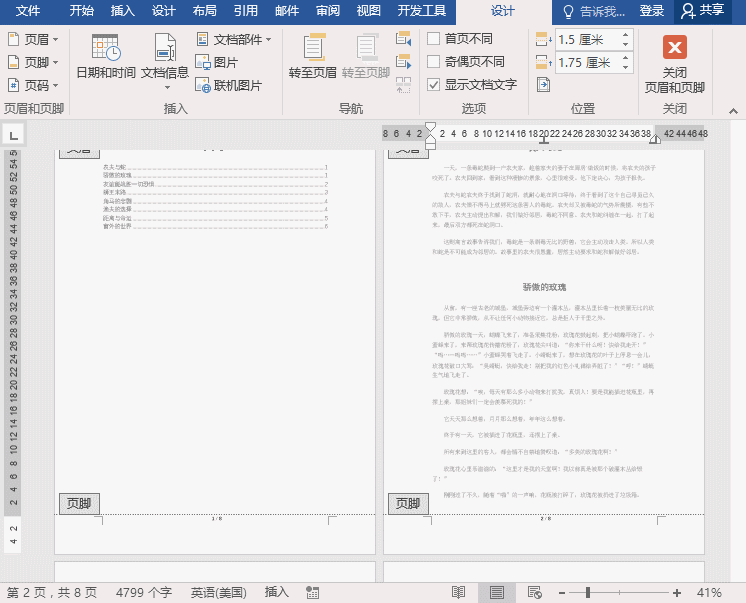746x603 pixels.
Task: Switch to print layout view icon
Action: [497, 593]
